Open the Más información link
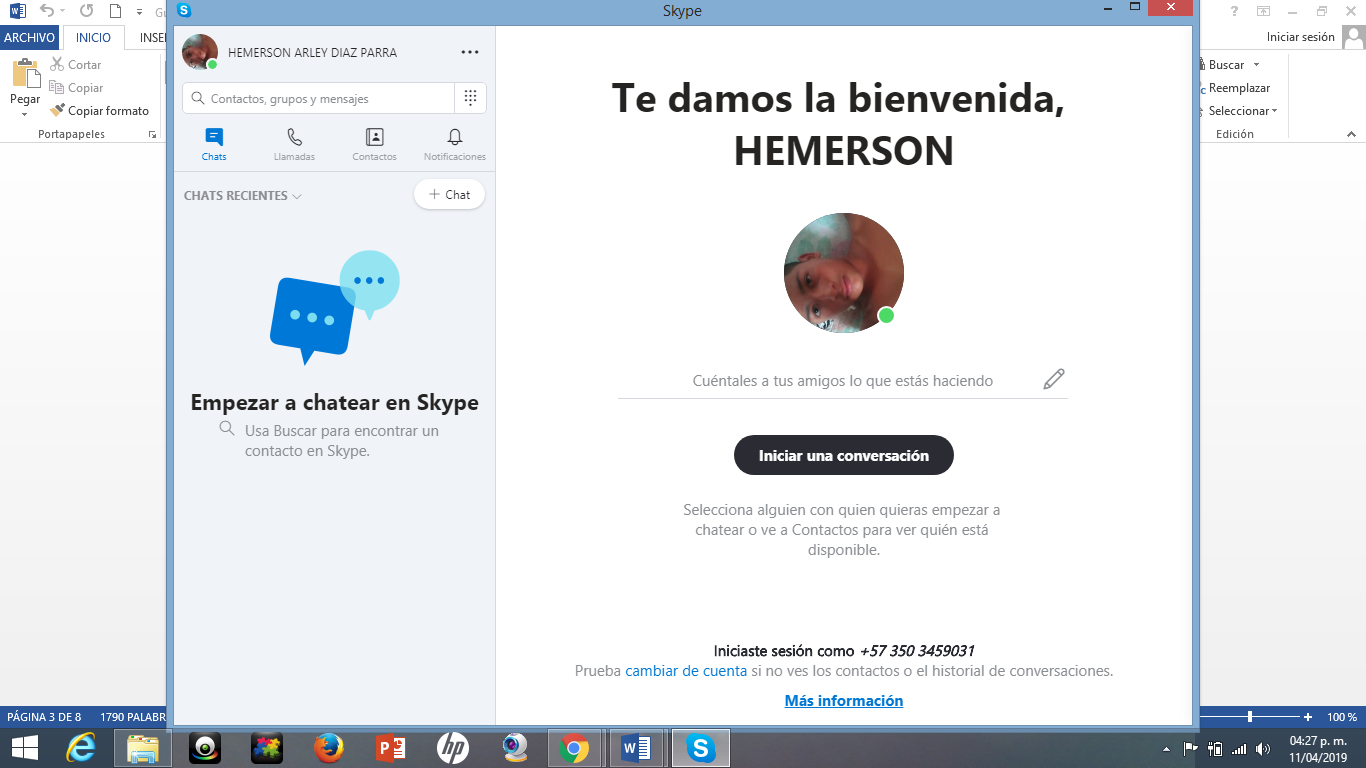 click(x=844, y=701)
